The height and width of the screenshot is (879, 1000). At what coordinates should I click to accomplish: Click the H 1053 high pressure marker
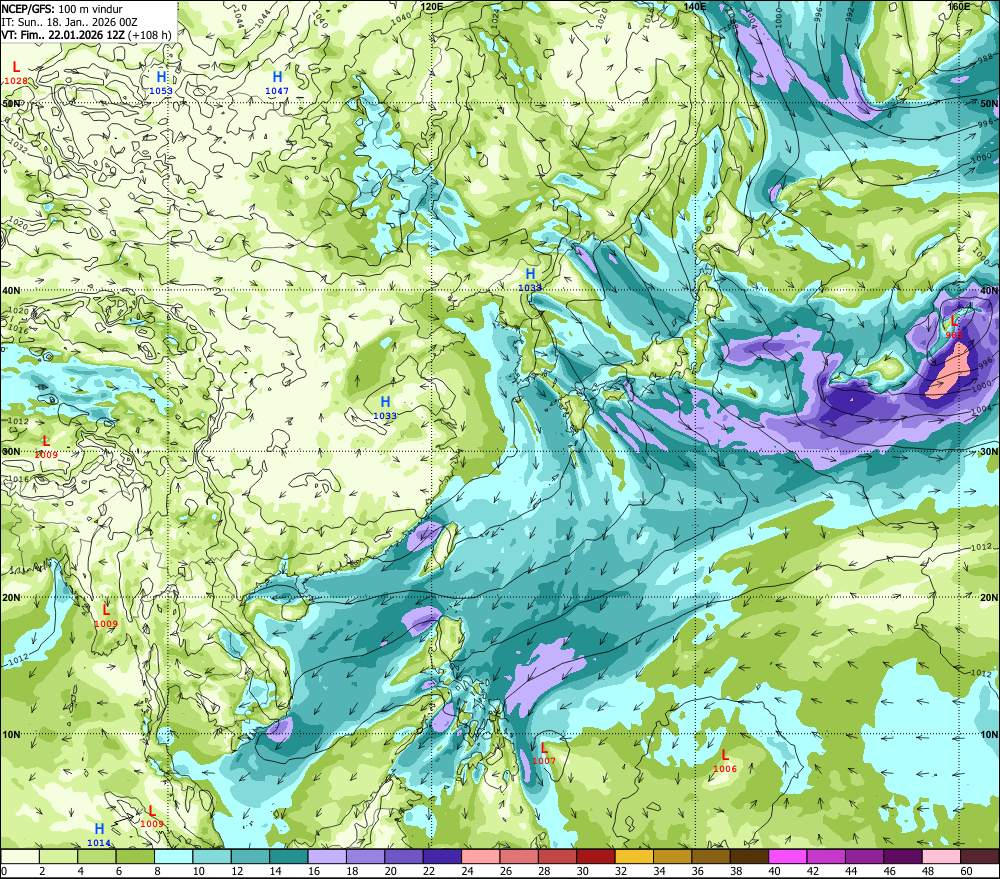pyautogui.click(x=161, y=83)
